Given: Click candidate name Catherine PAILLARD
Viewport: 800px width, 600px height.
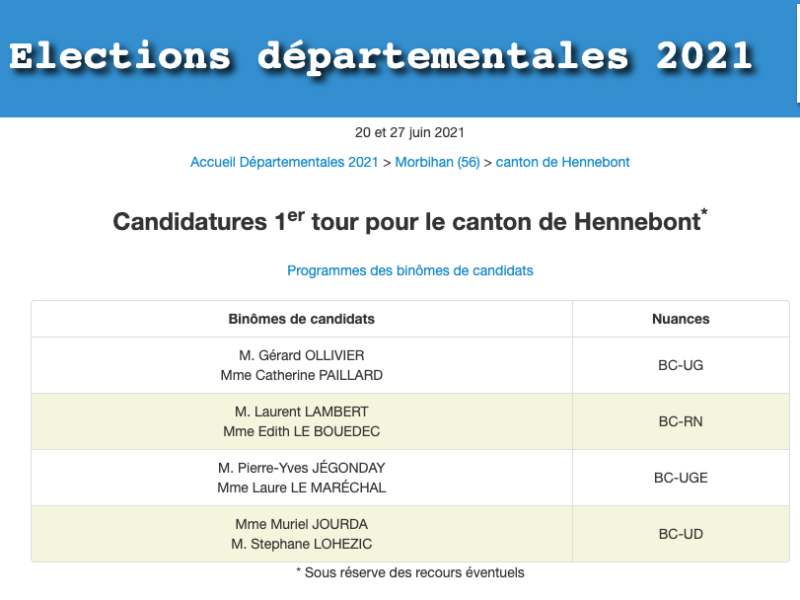Looking at the screenshot, I should (x=301, y=375).
